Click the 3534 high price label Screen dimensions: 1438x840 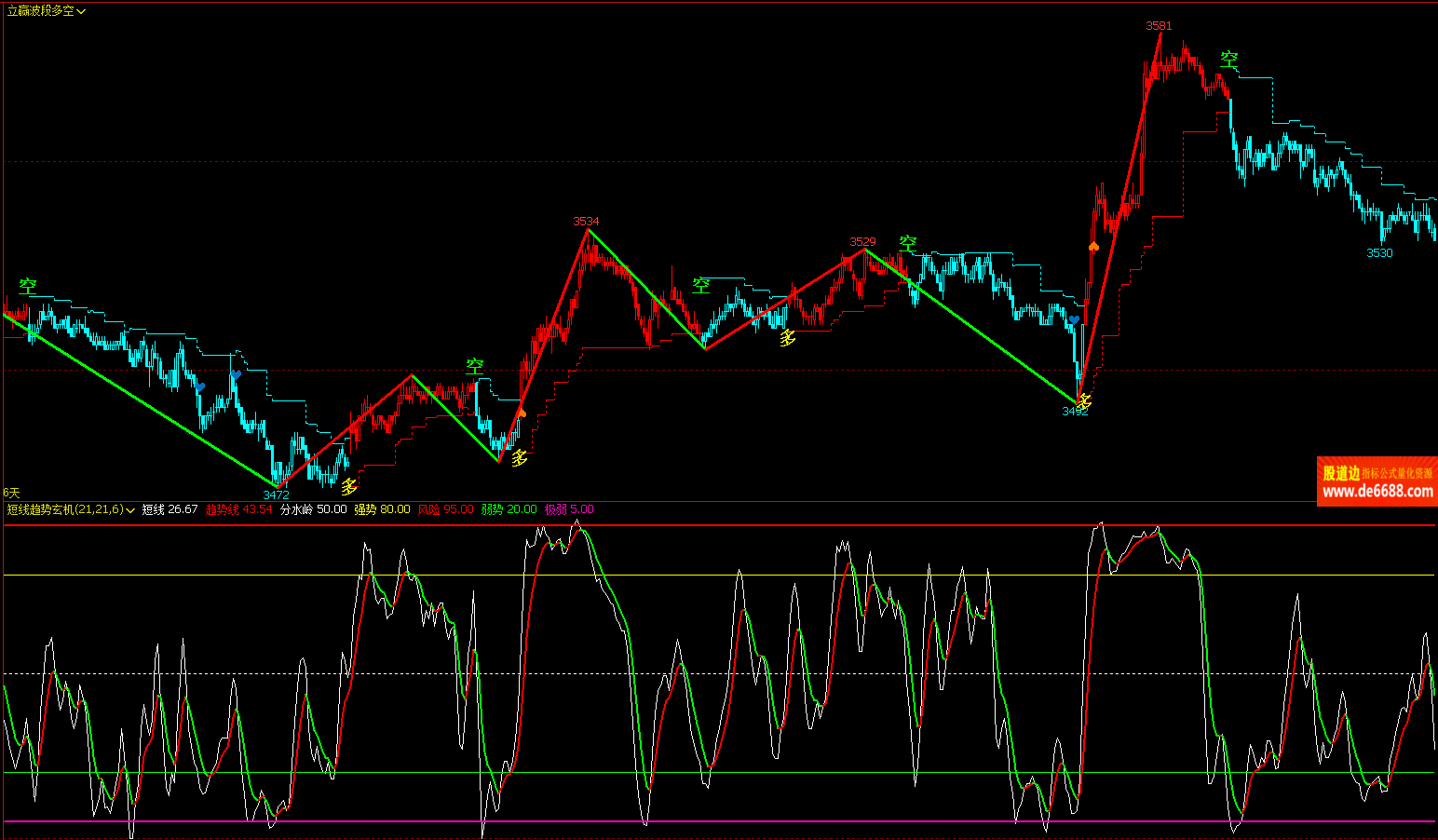pyautogui.click(x=586, y=222)
